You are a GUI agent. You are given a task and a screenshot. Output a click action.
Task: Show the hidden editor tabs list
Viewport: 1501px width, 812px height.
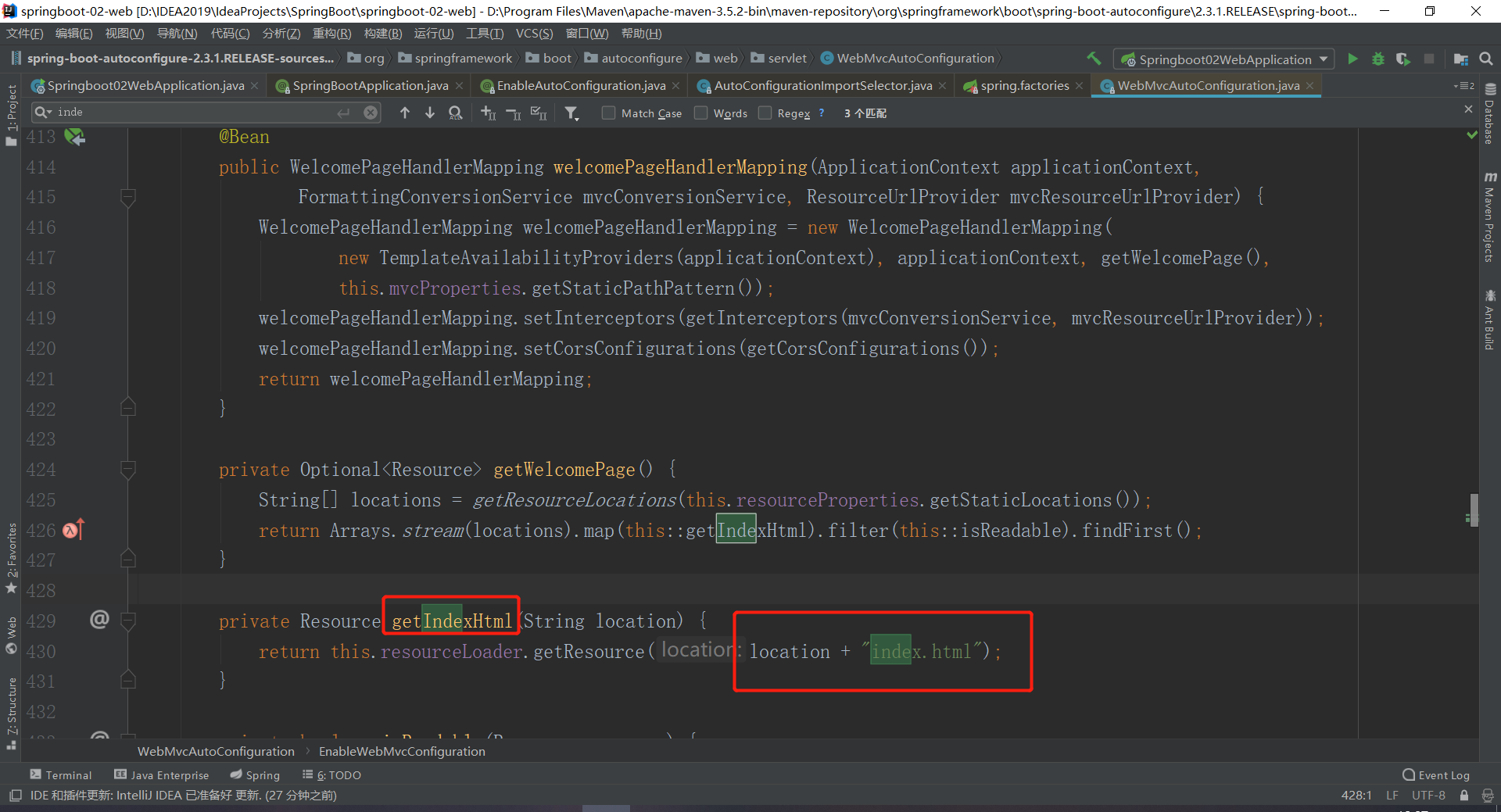(x=1463, y=86)
